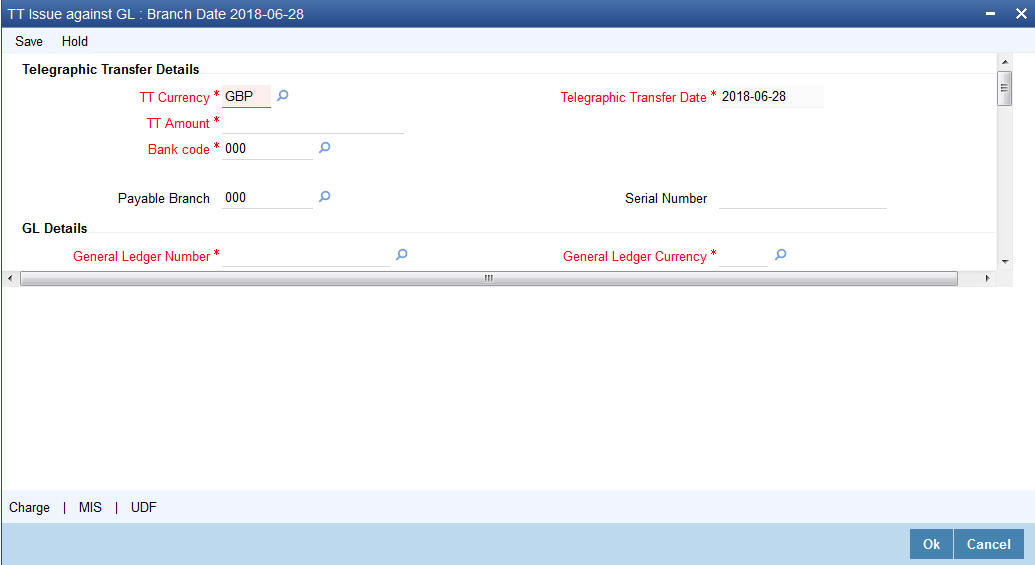Click the Serial Number label
1035x565 pixels.
pos(666,198)
